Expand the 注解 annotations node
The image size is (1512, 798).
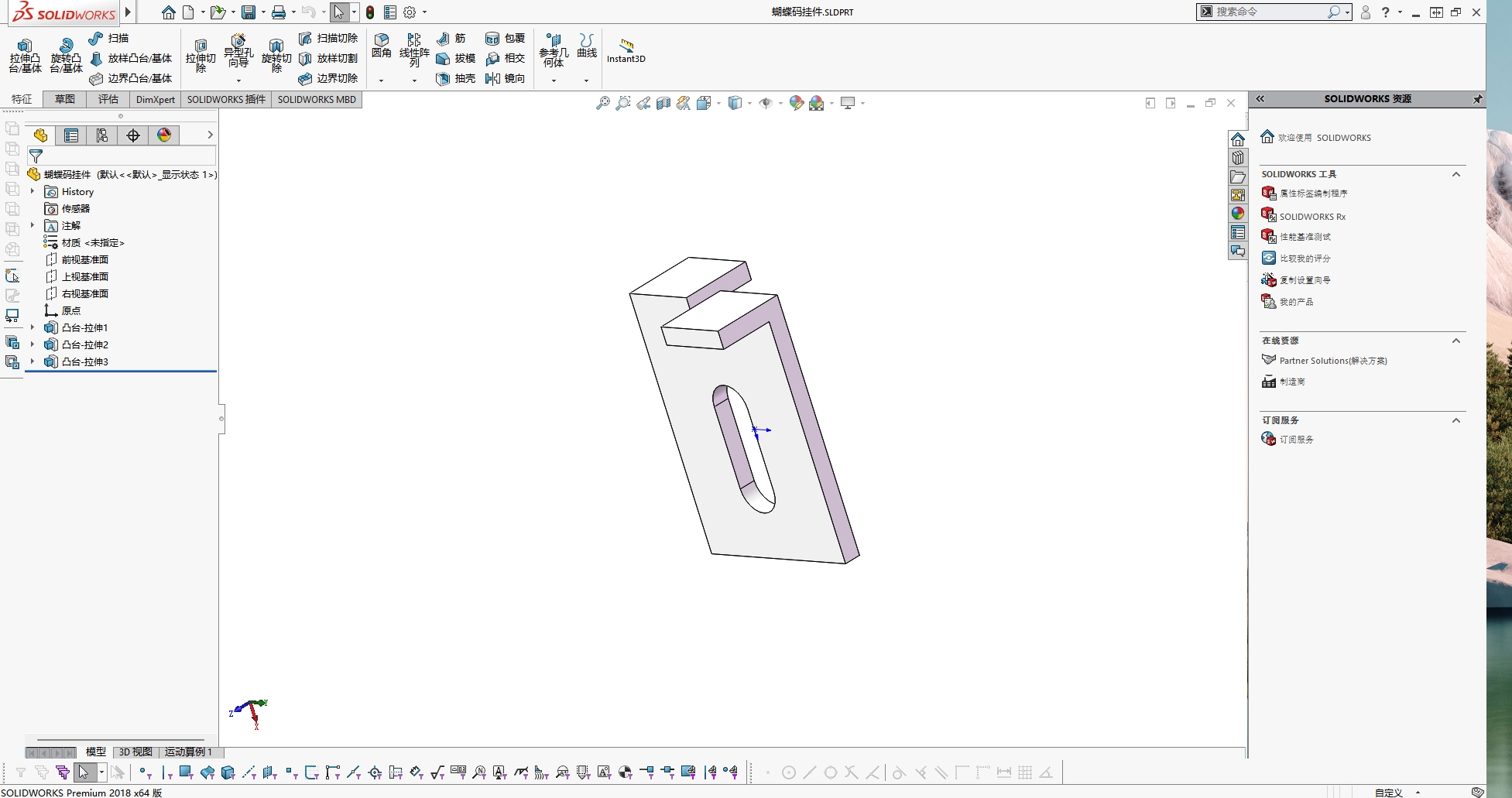[33, 225]
